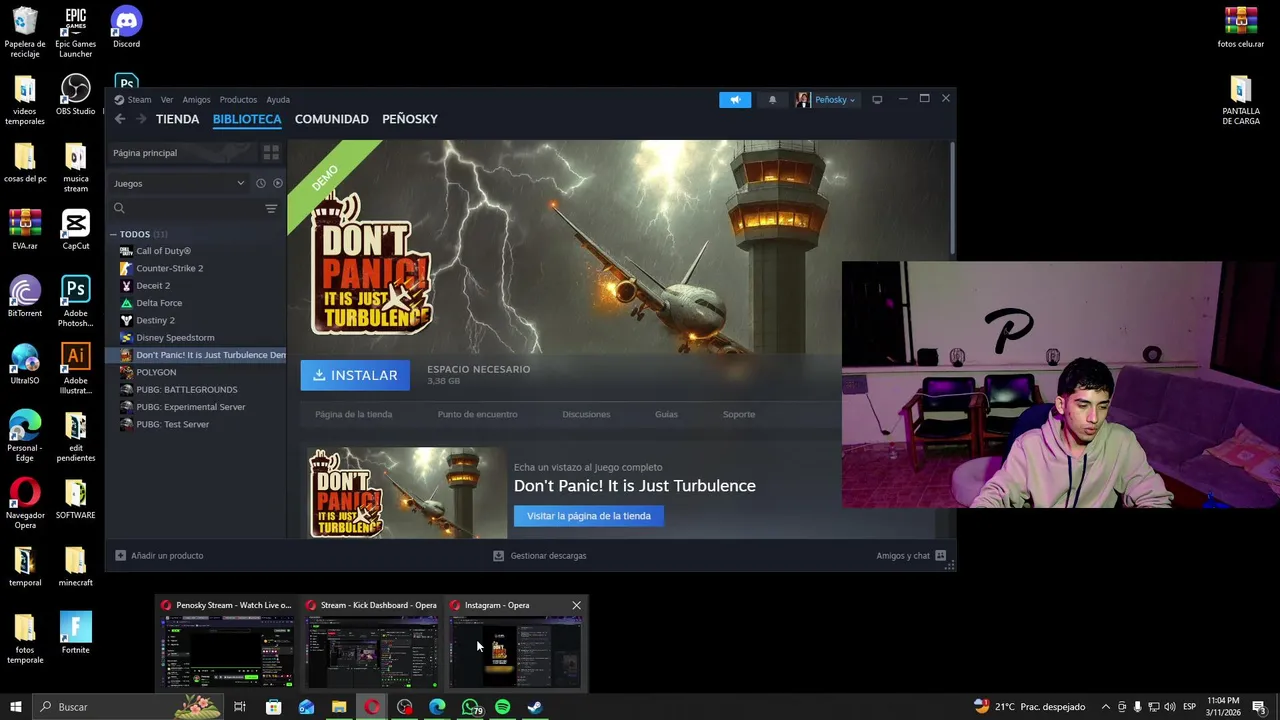The width and height of the screenshot is (1280, 720).
Task: Open the PEÑOSKY profile tab
Action: 410,119
